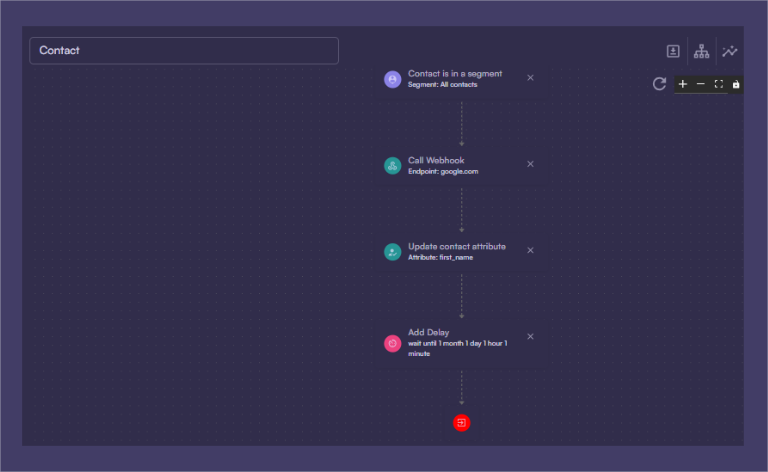Click the pink delay node icon

pyautogui.click(x=393, y=343)
